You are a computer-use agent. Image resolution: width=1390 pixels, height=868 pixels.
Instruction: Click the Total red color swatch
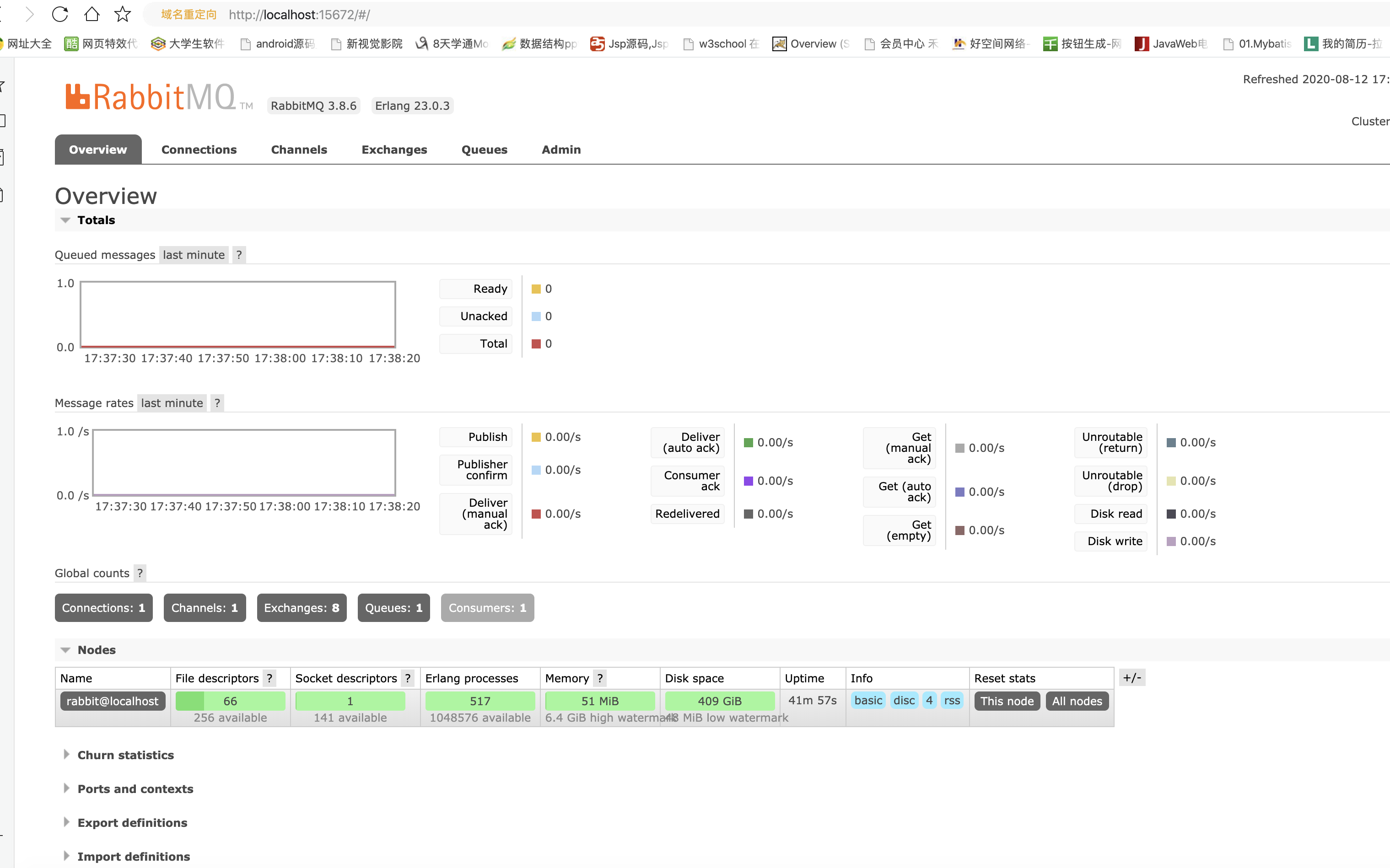(536, 344)
